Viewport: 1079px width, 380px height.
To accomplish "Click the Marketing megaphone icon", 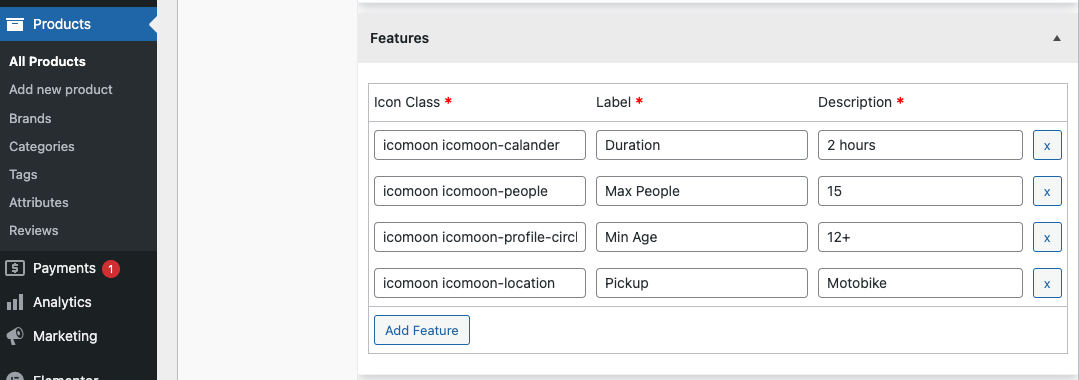I will click(15, 336).
